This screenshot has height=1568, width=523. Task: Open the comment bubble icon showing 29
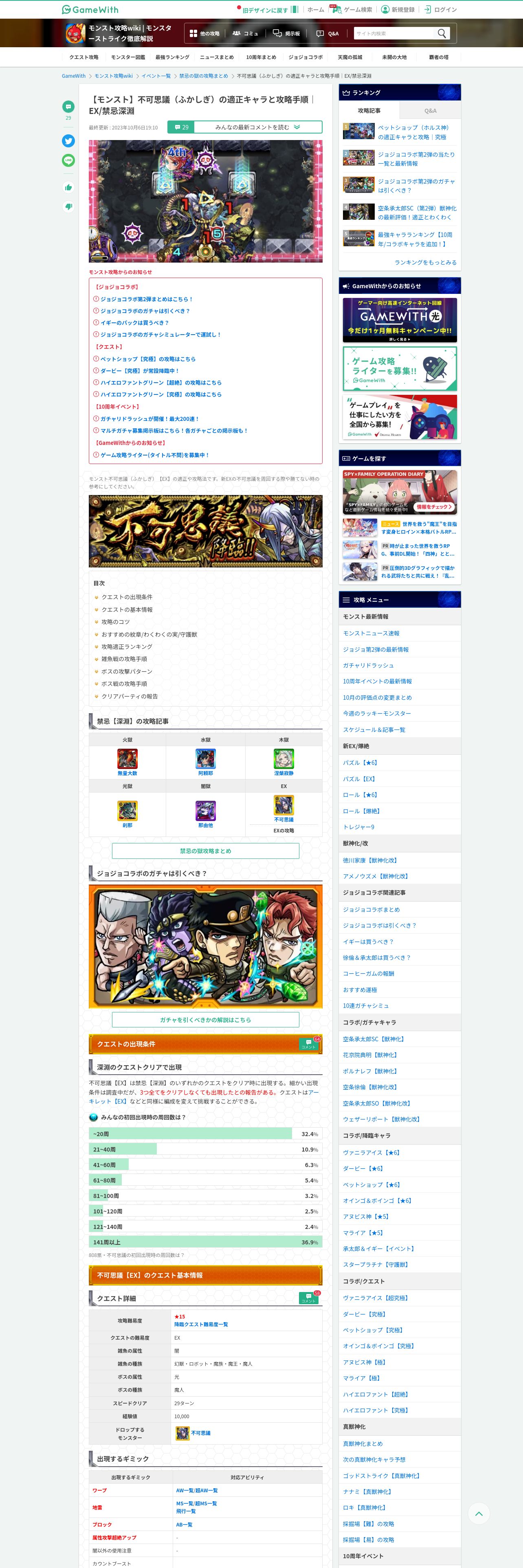68,107
